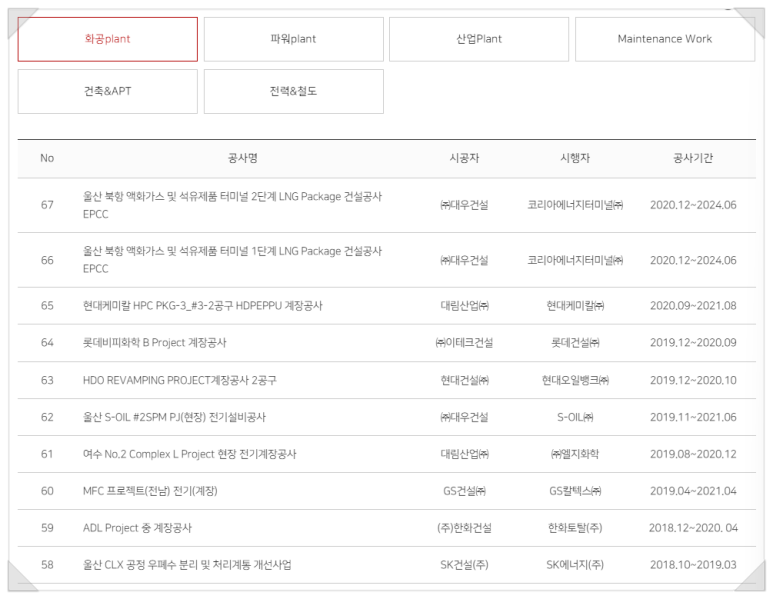Click 코리아에너지터미널㈜ in row 66
The height and width of the screenshot is (599, 773).
tap(575, 260)
